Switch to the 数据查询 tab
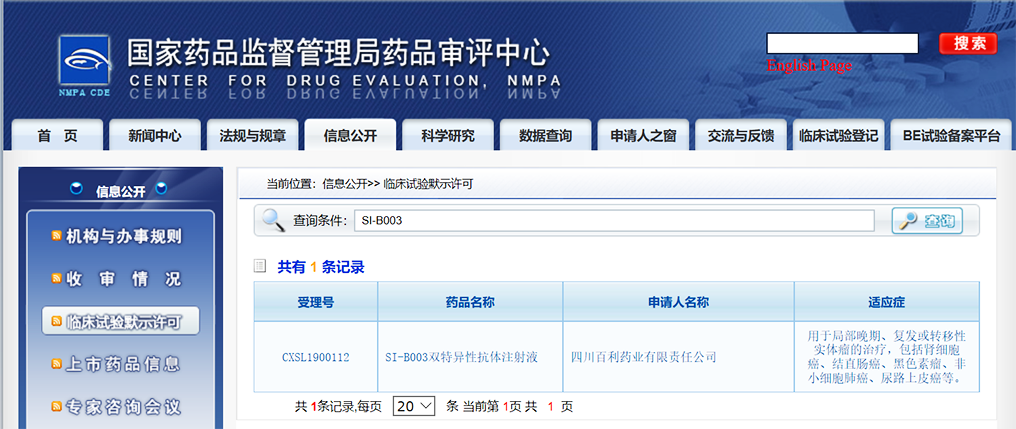The width and height of the screenshot is (1016, 429). (545, 136)
